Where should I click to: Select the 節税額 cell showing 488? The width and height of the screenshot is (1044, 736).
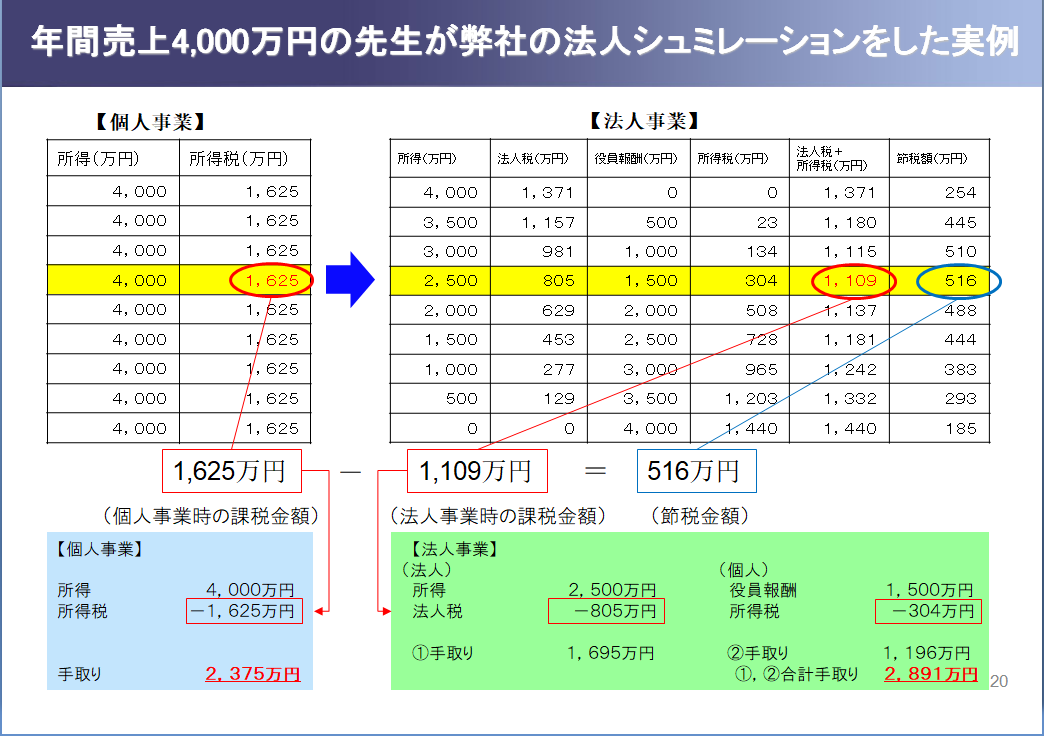(x=939, y=310)
